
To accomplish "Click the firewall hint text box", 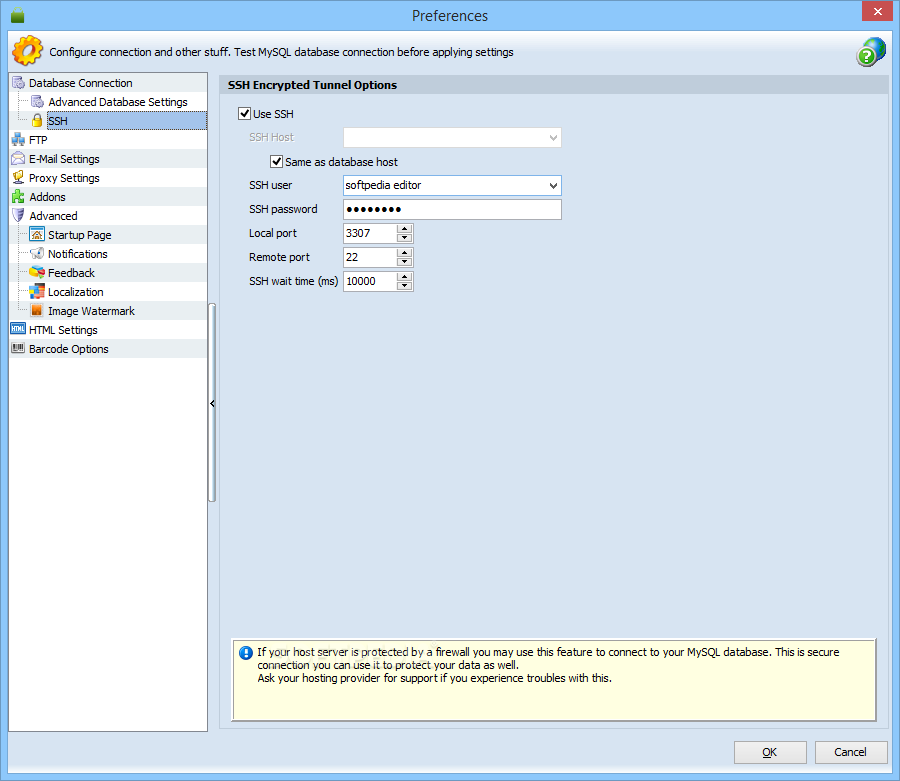I will [x=554, y=680].
